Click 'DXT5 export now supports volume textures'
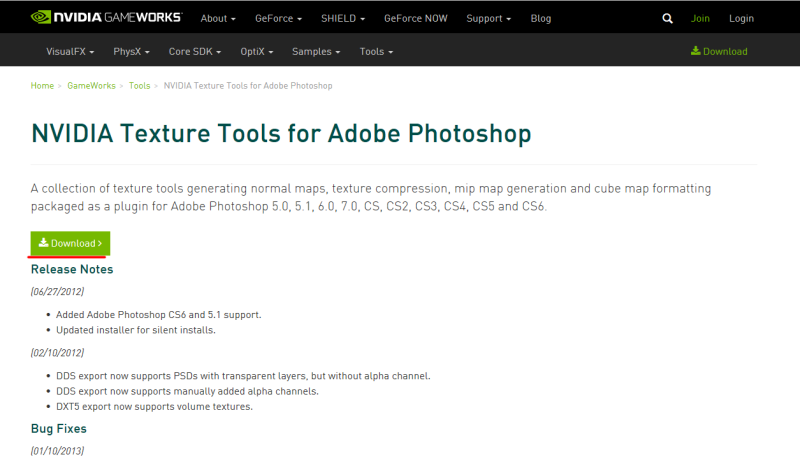This screenshot has height=464, width=800. point(155,407)
